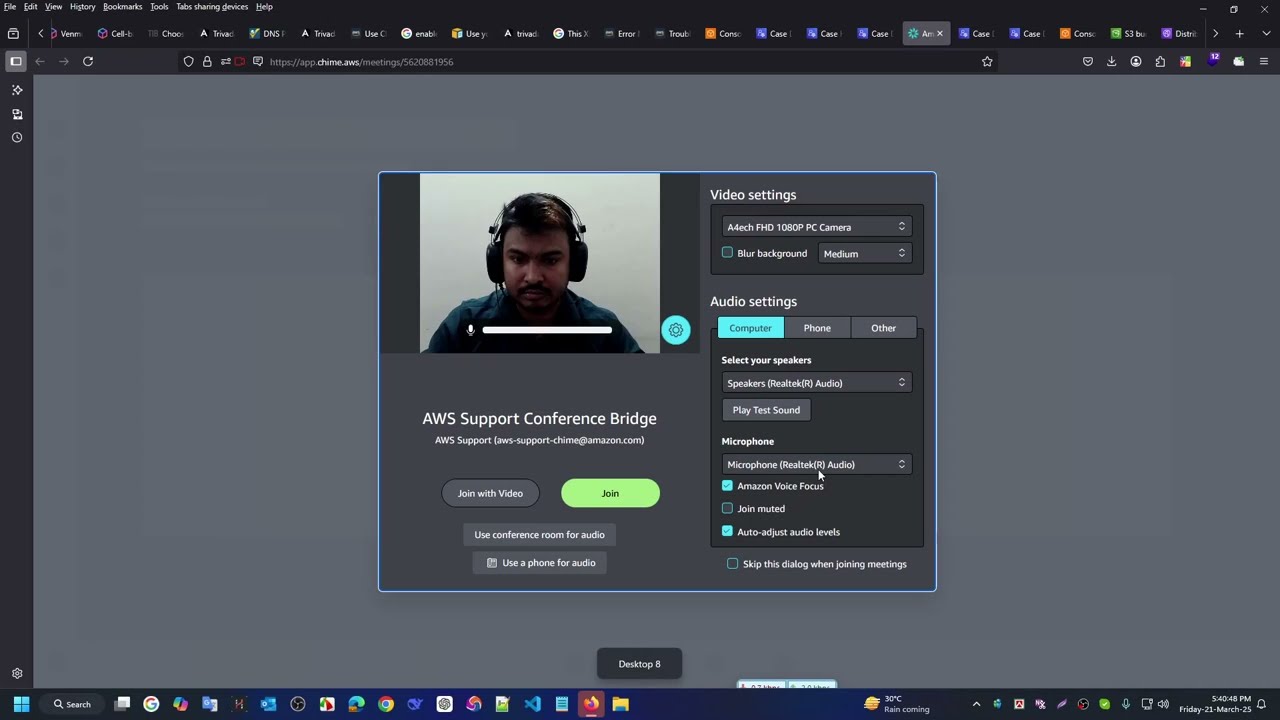Click the microphone icon on the video preview
The width and height of the screenshot is (1280, 720).
tap(470, 330)
